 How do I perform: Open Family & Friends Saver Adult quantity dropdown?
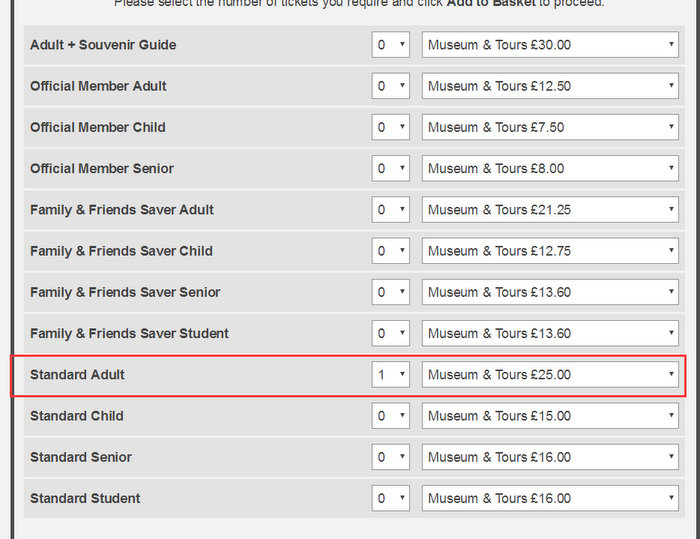tap(390, 210)
